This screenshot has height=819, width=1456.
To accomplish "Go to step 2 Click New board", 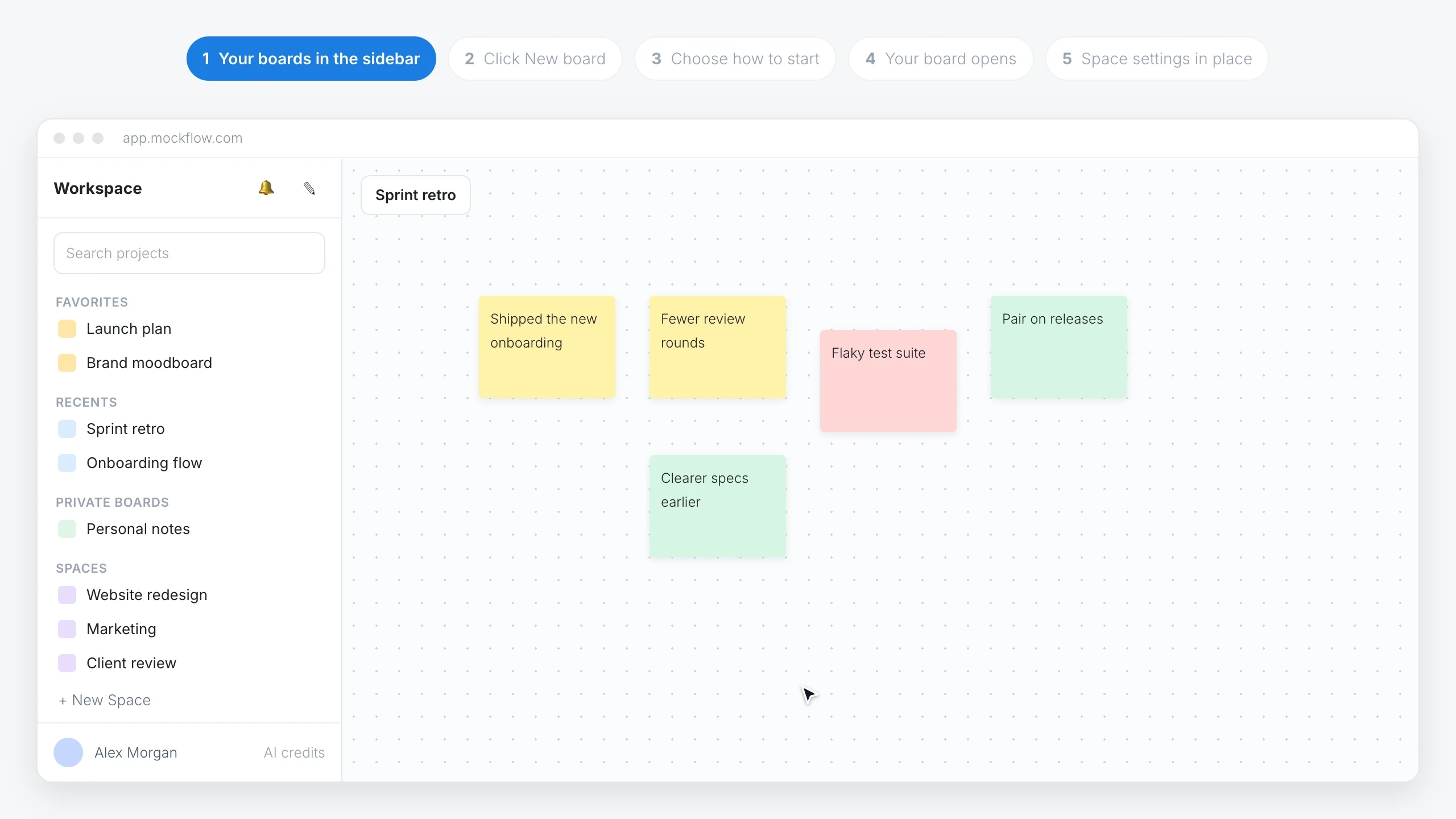I will [x=535, y=59].
